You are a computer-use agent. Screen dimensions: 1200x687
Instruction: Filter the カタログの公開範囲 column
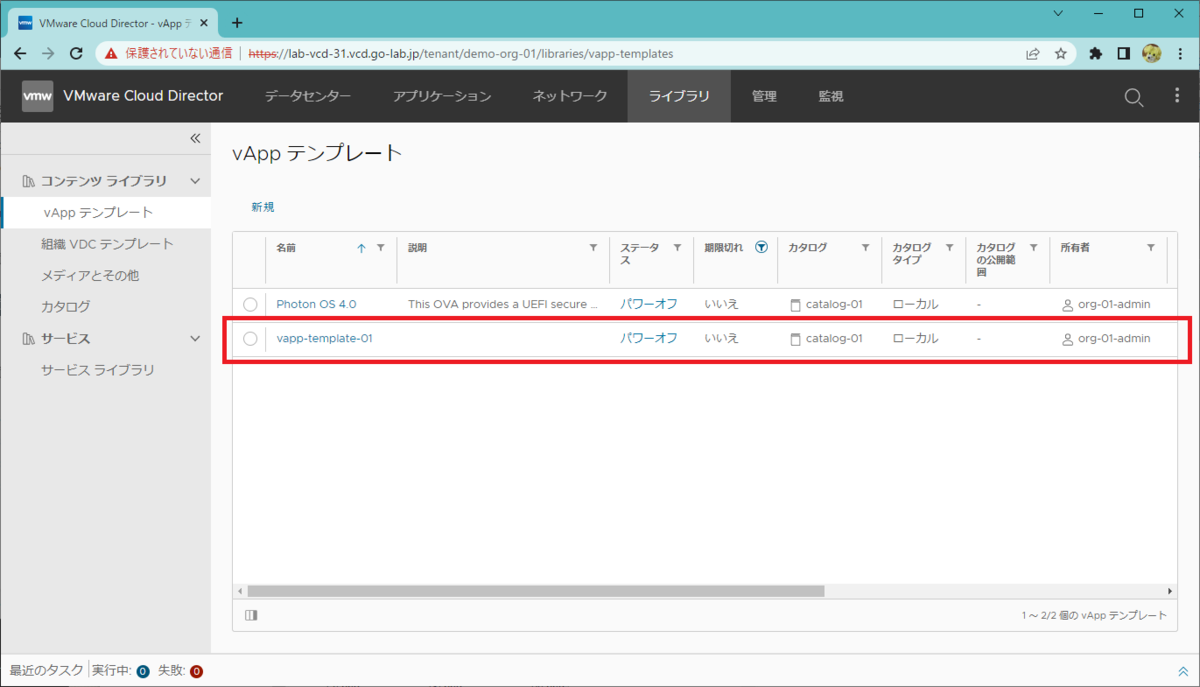[1033, 248]
